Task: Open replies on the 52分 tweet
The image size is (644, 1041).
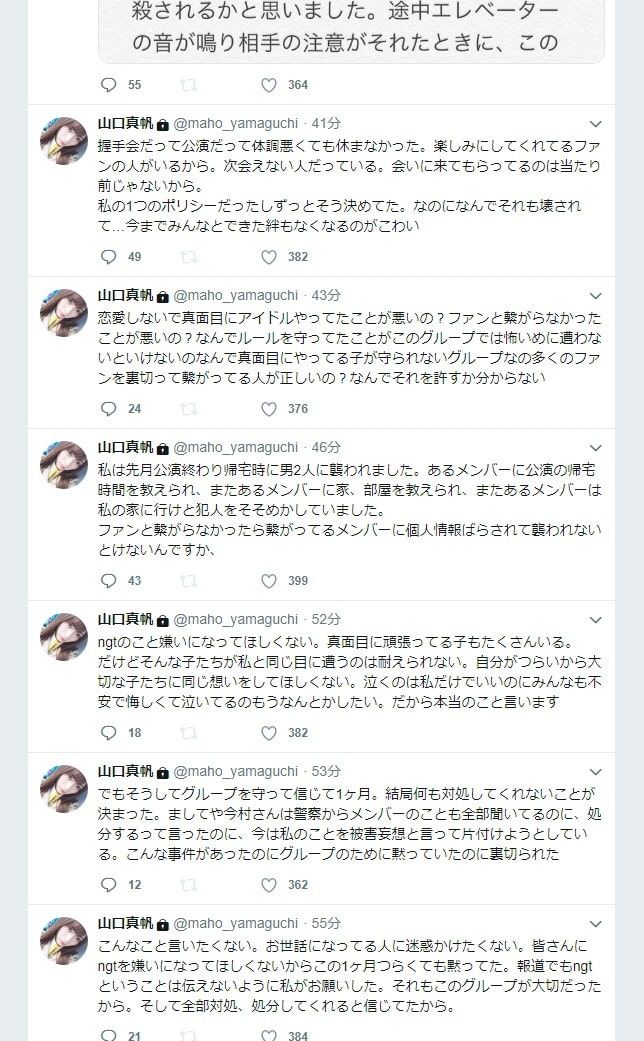Action: 108,733
